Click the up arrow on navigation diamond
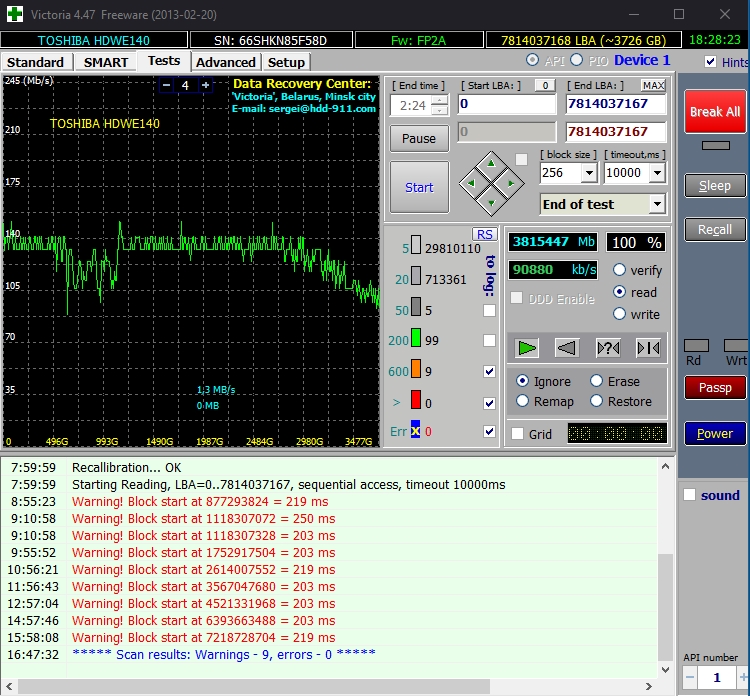 [x=491, y=164]
